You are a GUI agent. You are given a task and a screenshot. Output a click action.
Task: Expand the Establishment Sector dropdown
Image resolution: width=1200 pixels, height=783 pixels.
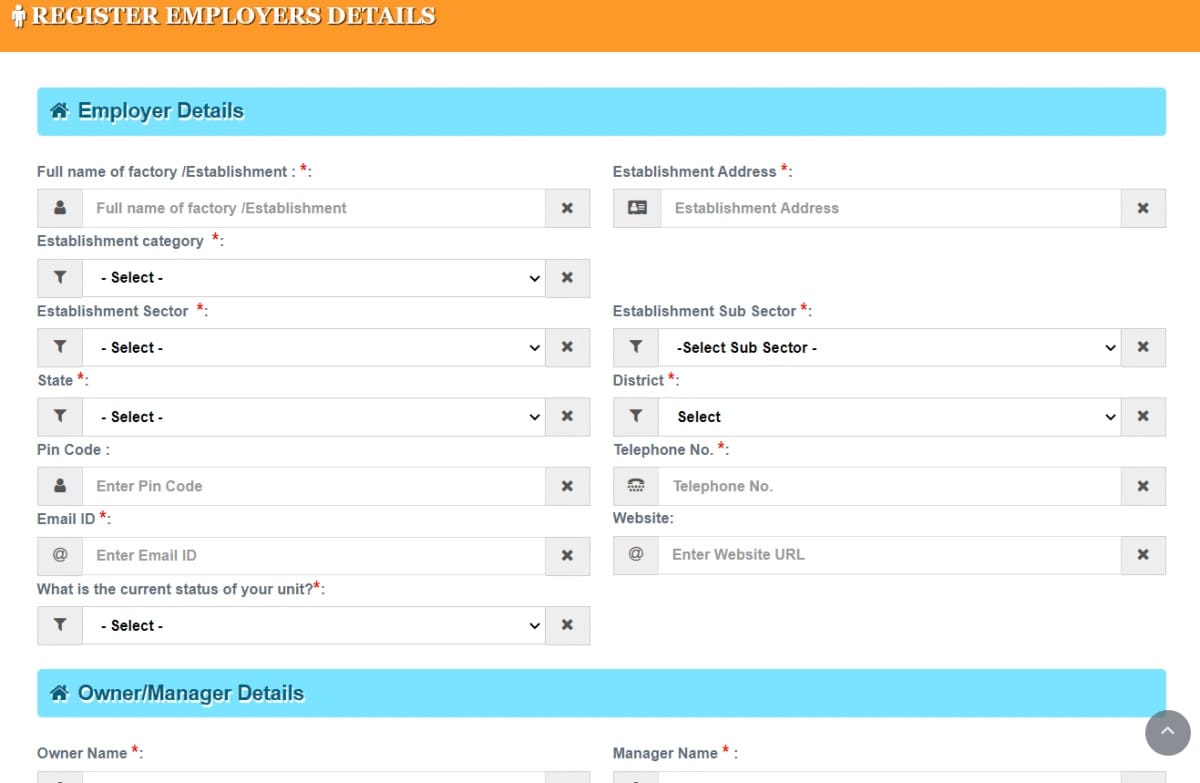click(x=313, y=348)
